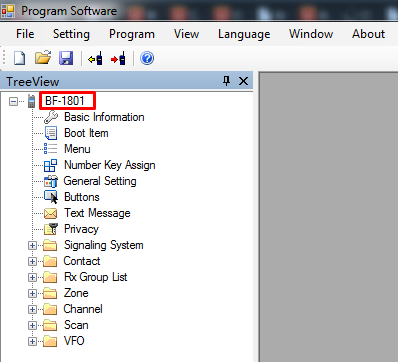
Task: Select the Boot Item label
Action: (86, 133)
